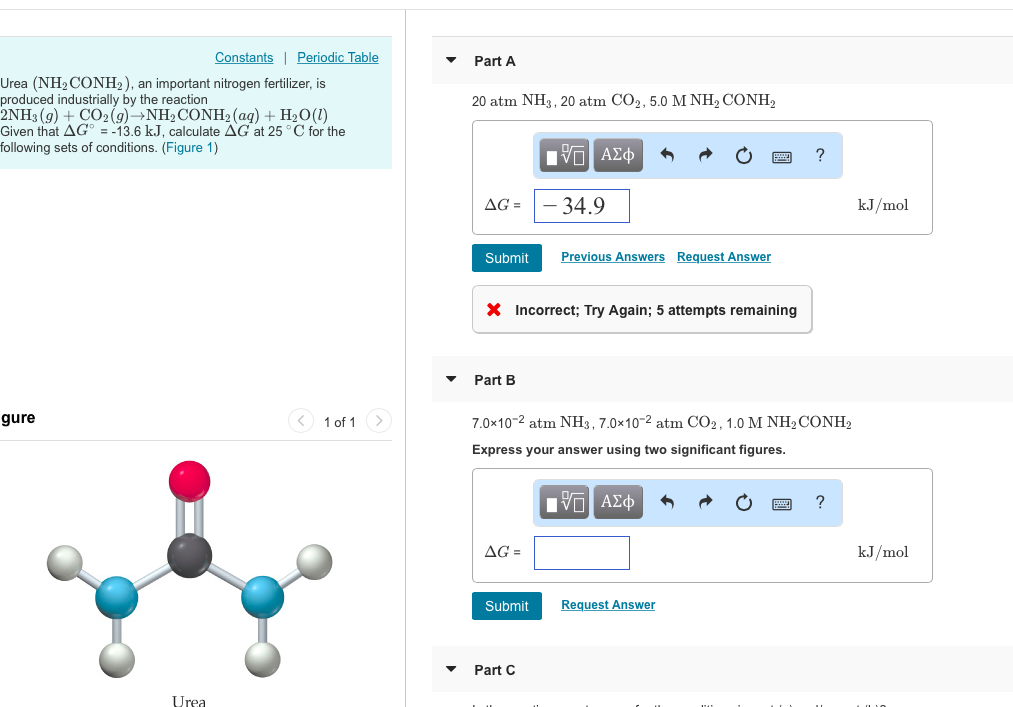This screenshot has width=1013, height=707.
Task: Click the next figure navigation arrow
Action: point(378,421)
